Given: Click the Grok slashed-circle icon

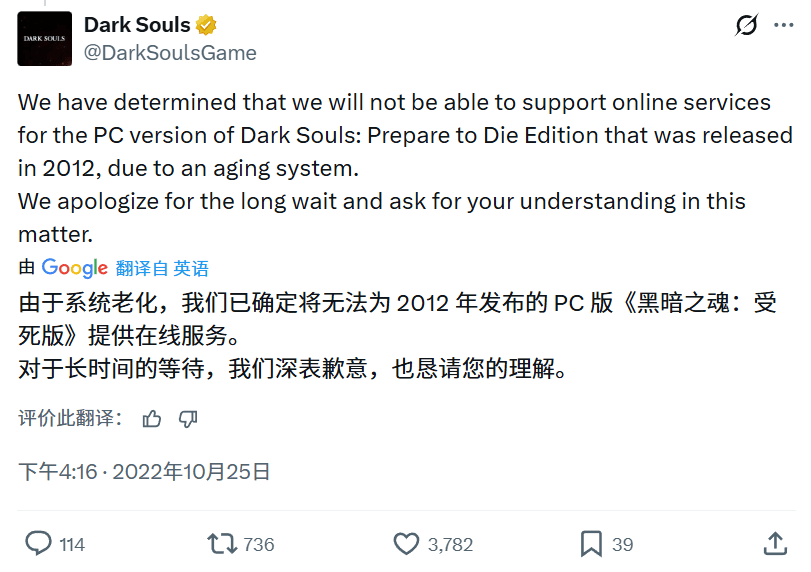Looking at the screenshot, I should (746, 25).
